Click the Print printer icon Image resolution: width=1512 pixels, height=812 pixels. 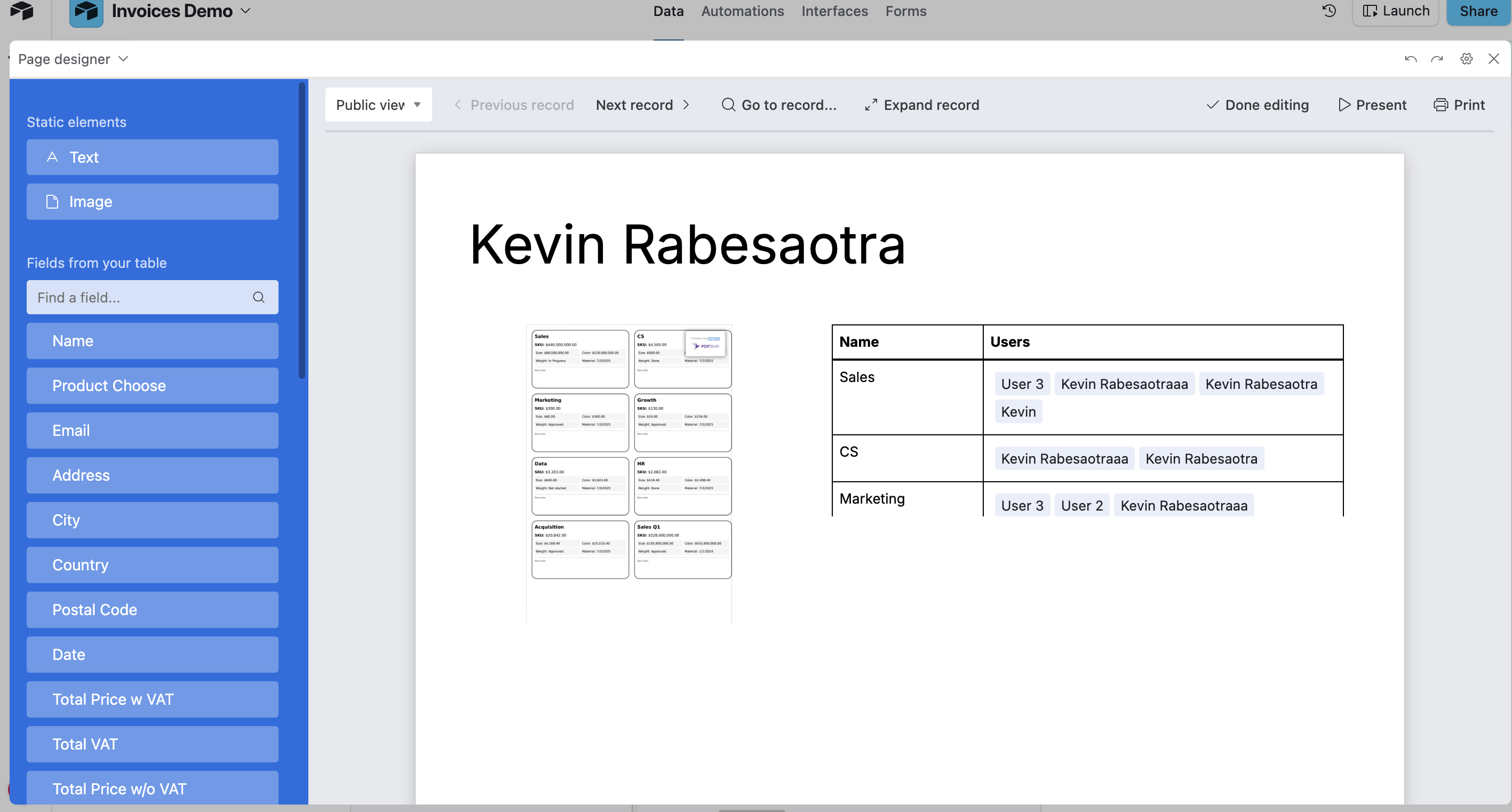tap(1441, 105)
